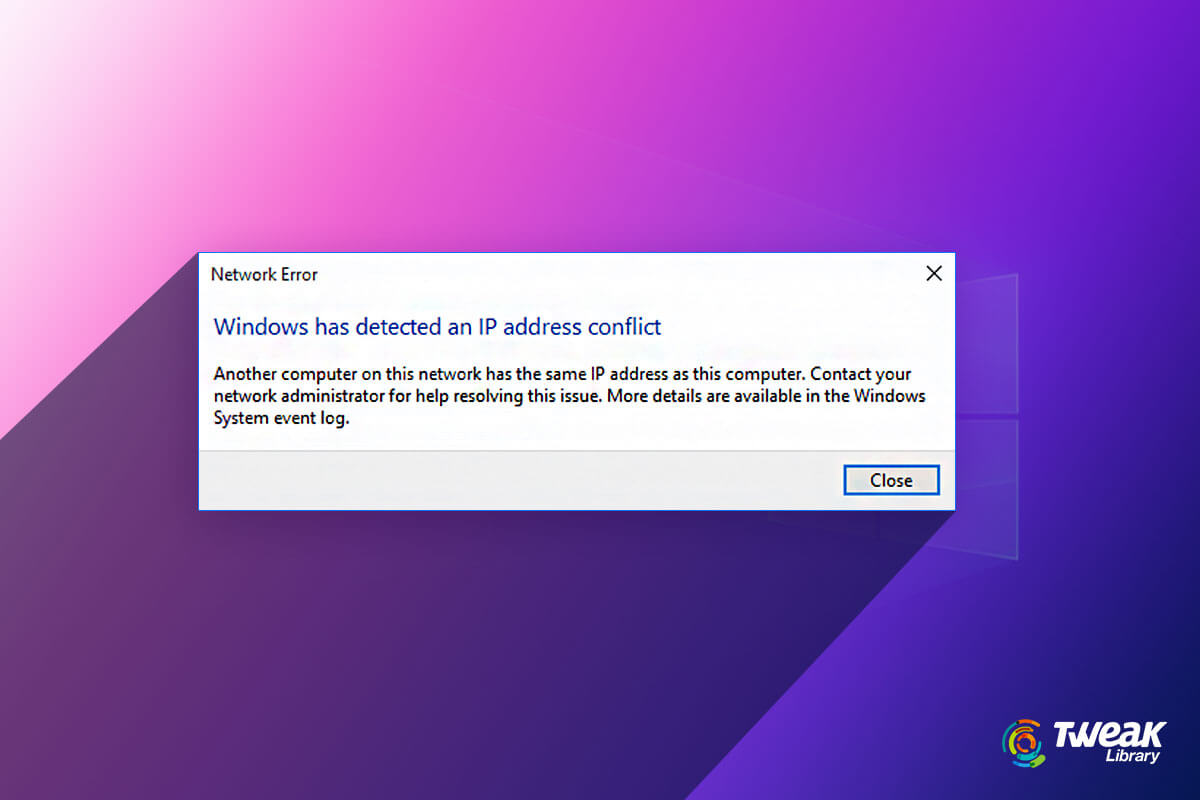
Task: Click the Library text under Tweak
Action: click(x=1132, y=756)
